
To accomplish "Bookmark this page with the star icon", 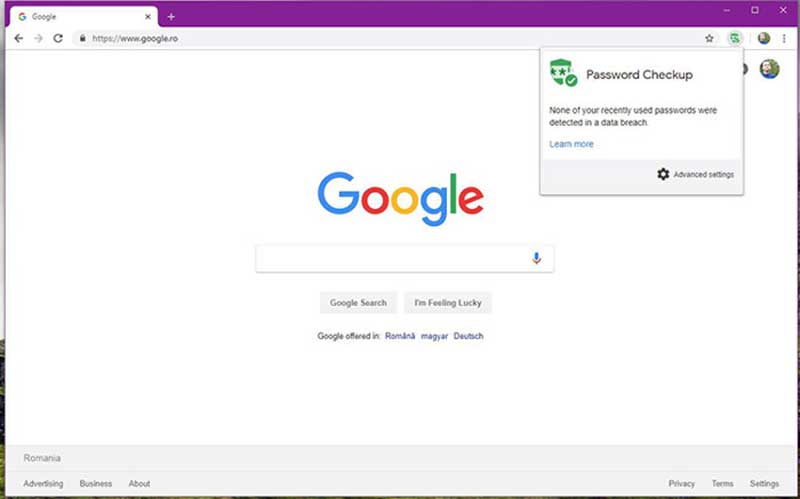I will point(709,38).
